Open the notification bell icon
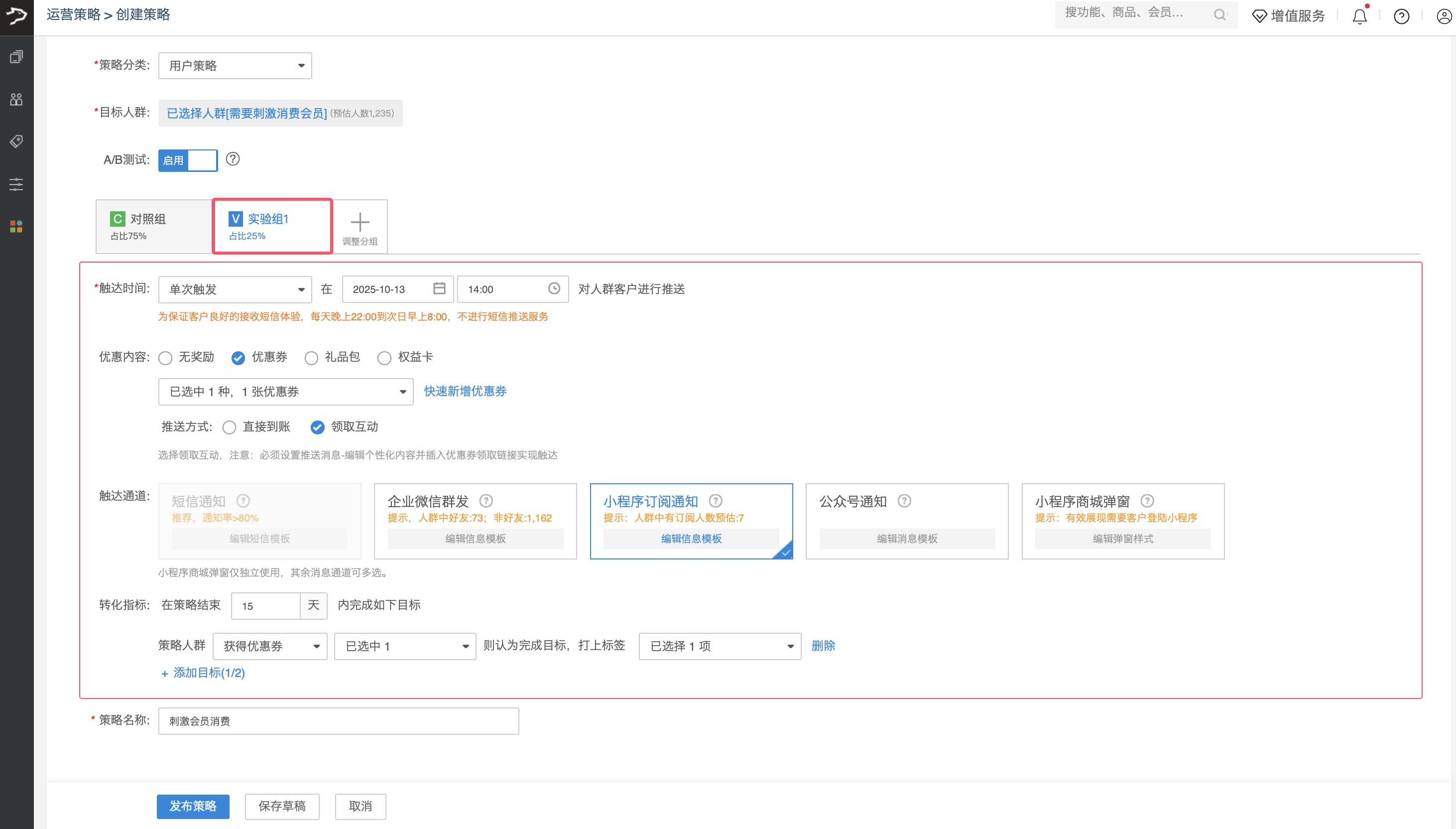This screenshot has width=1456, height=829. [x=1359, y=16]
